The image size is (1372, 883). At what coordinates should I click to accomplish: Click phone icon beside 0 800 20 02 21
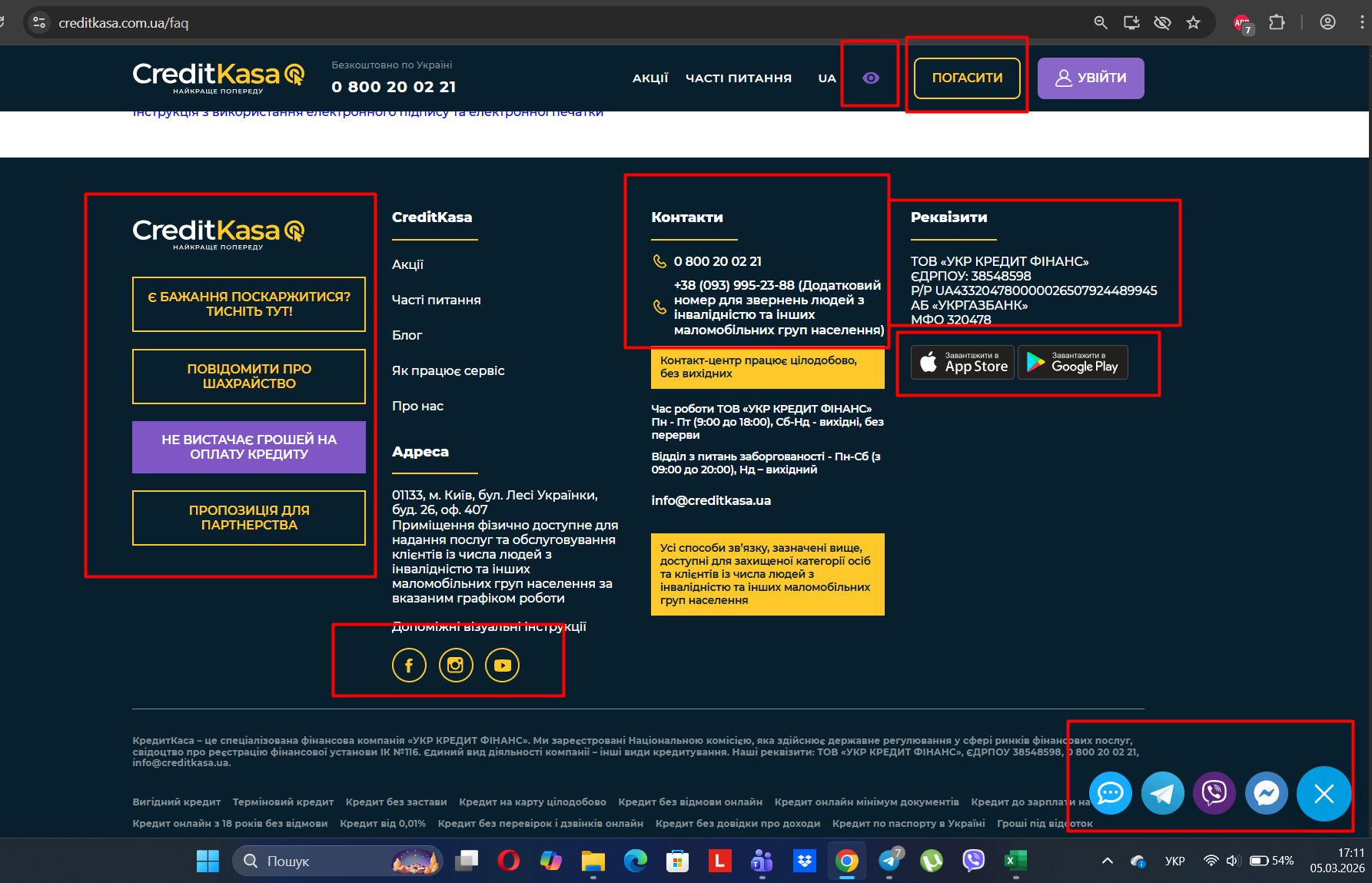click(659, 261)
